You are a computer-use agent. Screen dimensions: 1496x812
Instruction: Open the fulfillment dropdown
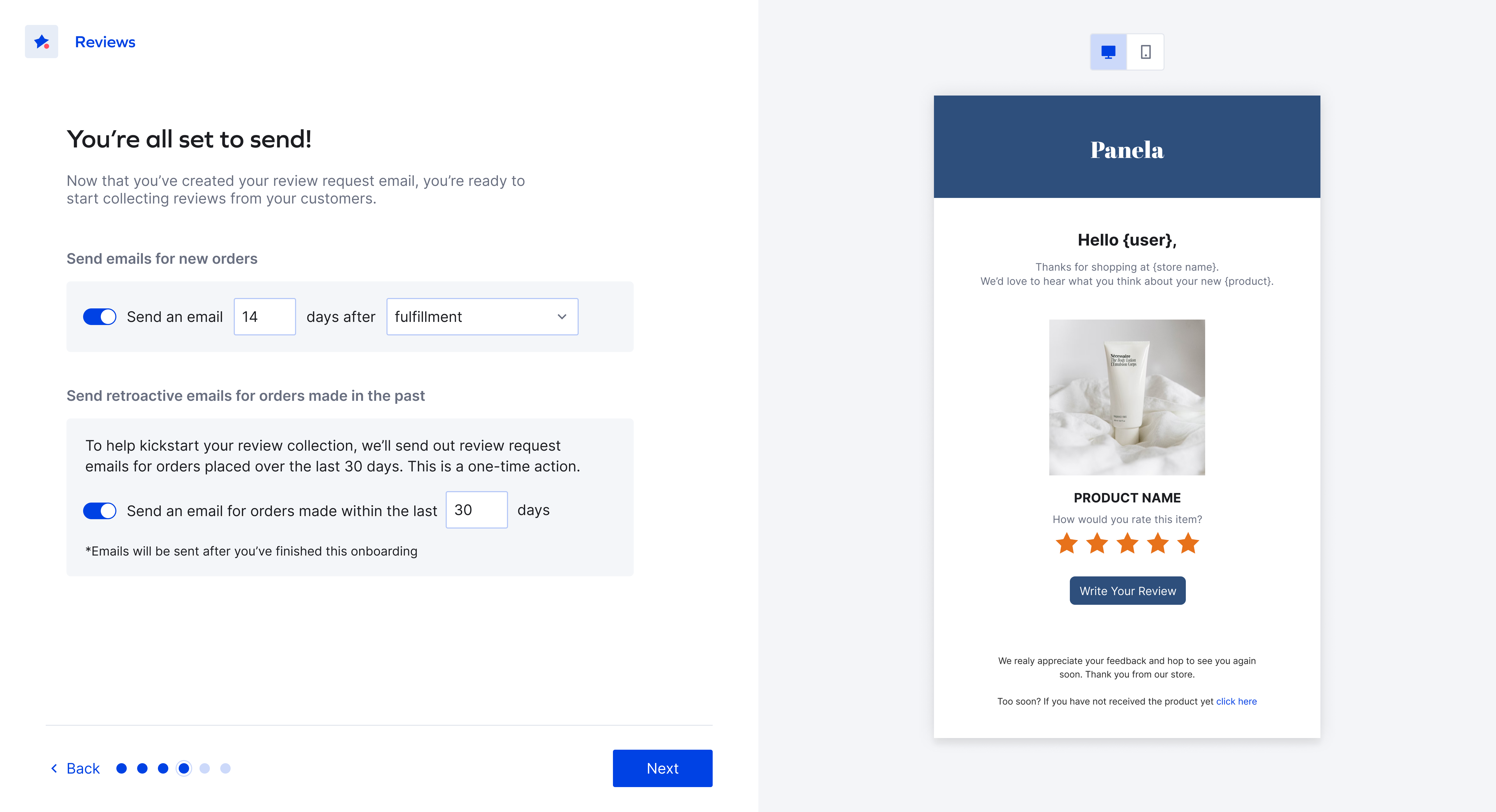(482, 316)
